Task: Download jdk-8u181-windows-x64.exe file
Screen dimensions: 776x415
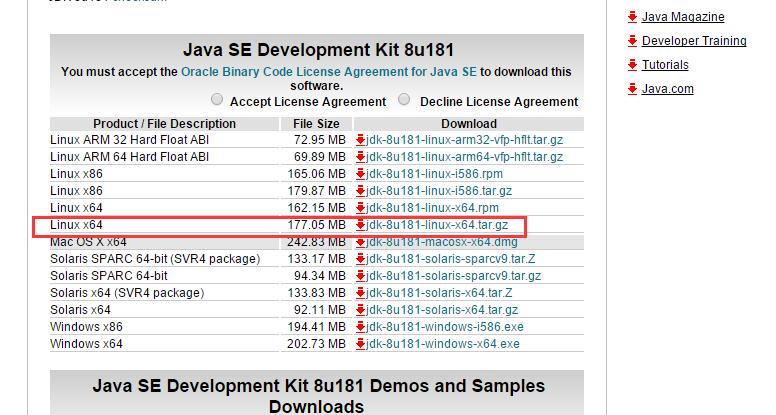Action: click(x=442, y=344)
